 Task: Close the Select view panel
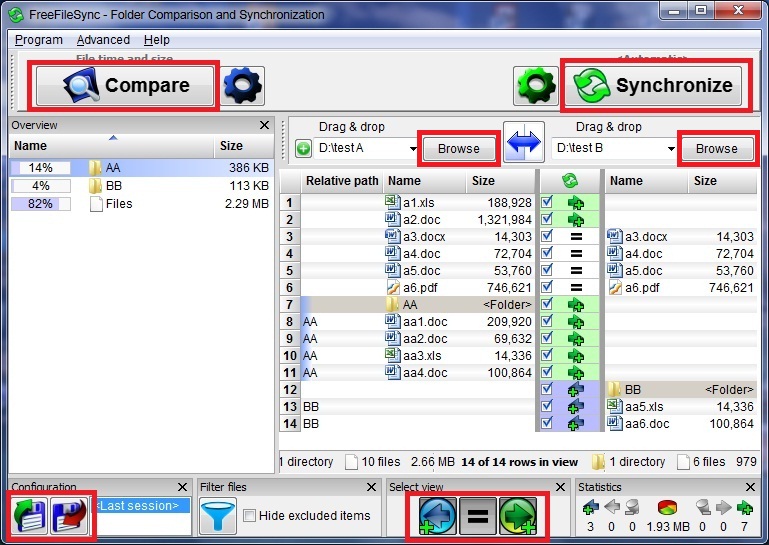pos(560,487)
